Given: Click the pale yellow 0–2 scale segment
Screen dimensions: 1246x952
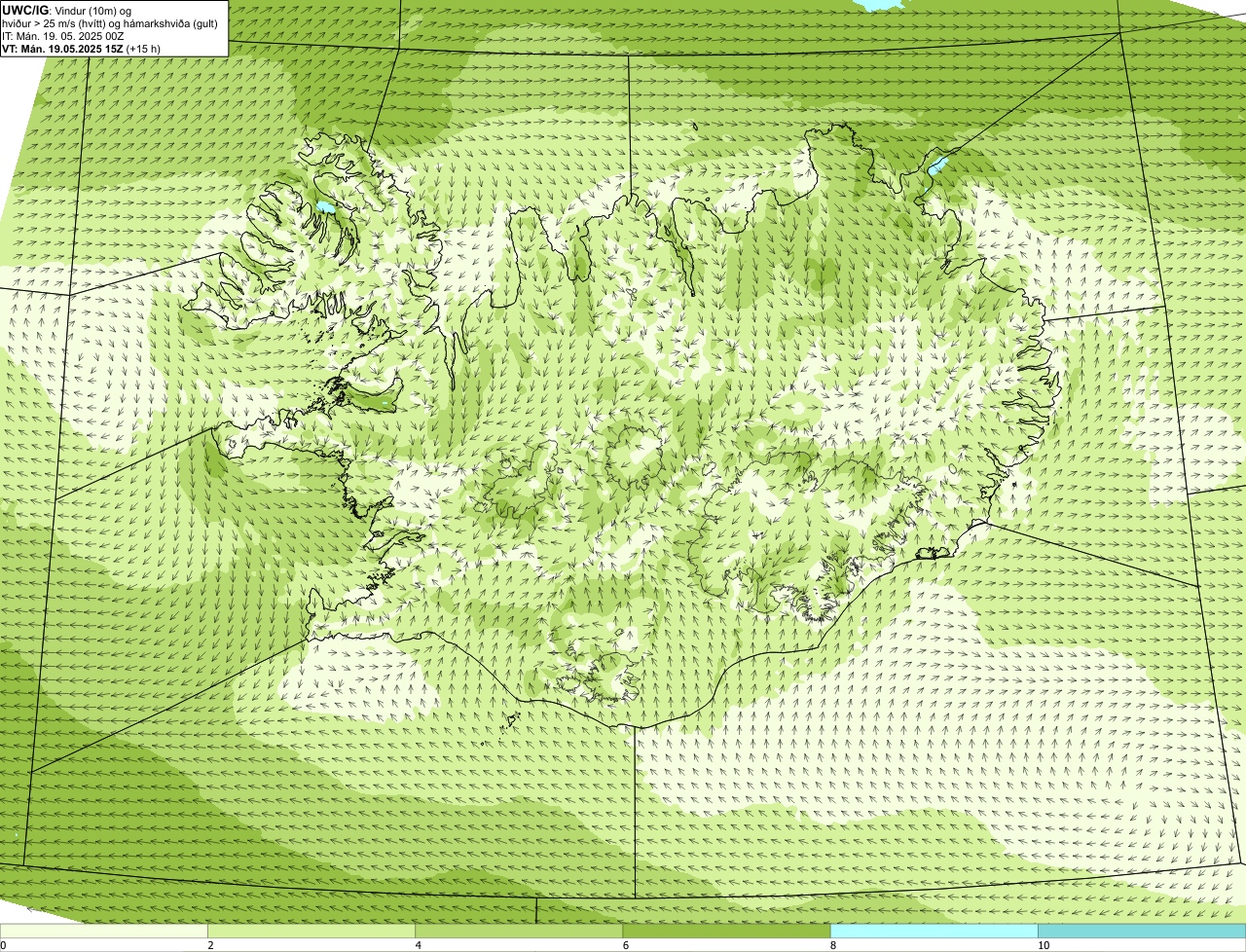Looking at the screenshot, I should (103, 931).
